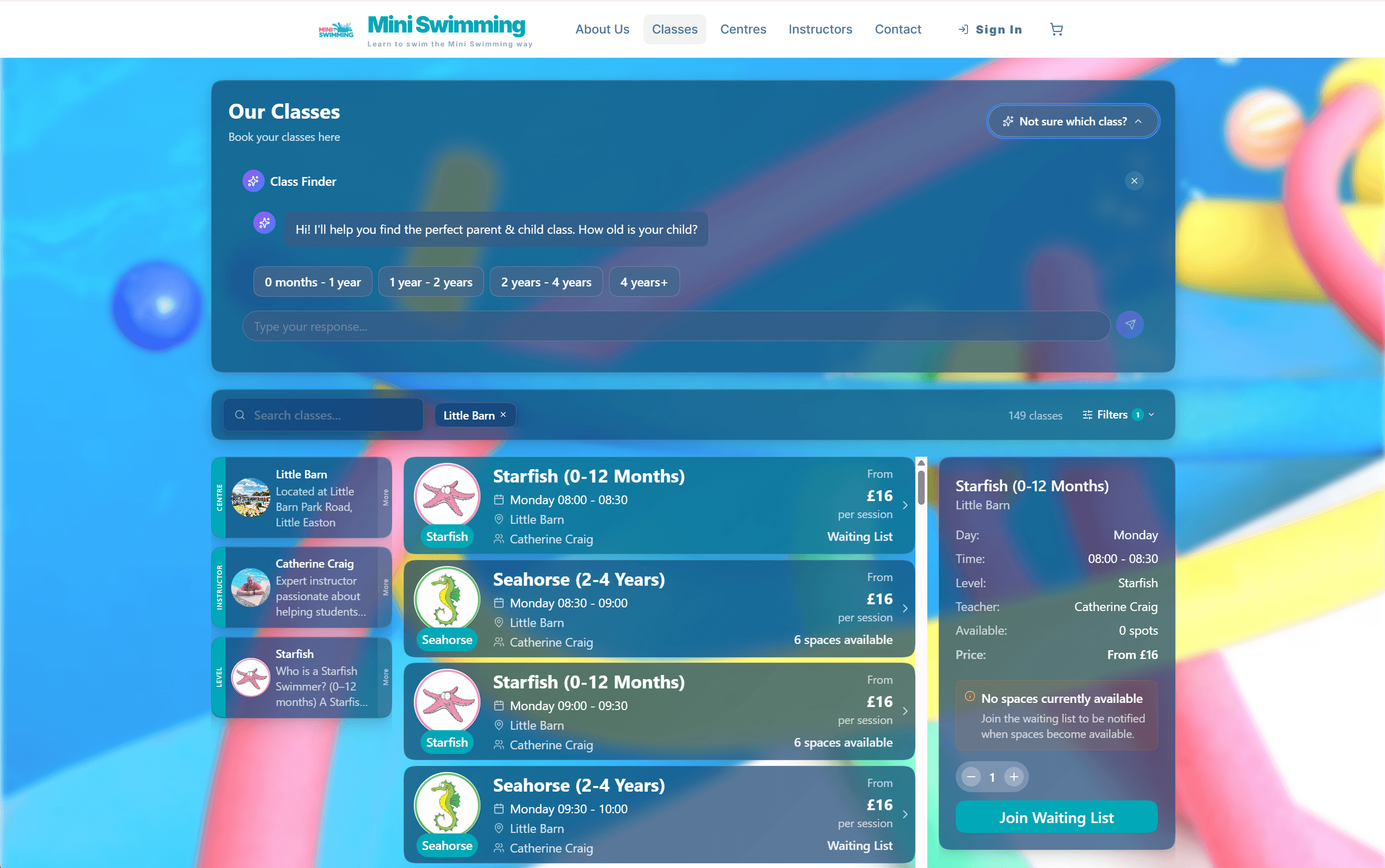Image resolution: width=1385 pixels, height=868 pixels.
Task: Decrease quantity with the minus button
Action: pyautogui.click(x=971, y=777)
